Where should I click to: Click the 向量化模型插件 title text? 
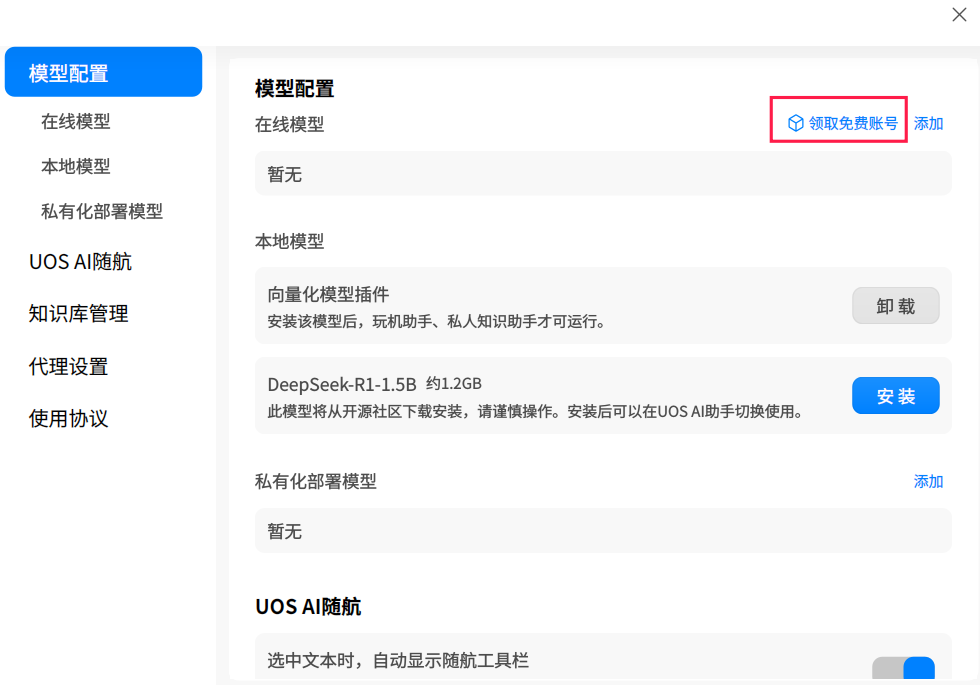(x=328, y=294)
